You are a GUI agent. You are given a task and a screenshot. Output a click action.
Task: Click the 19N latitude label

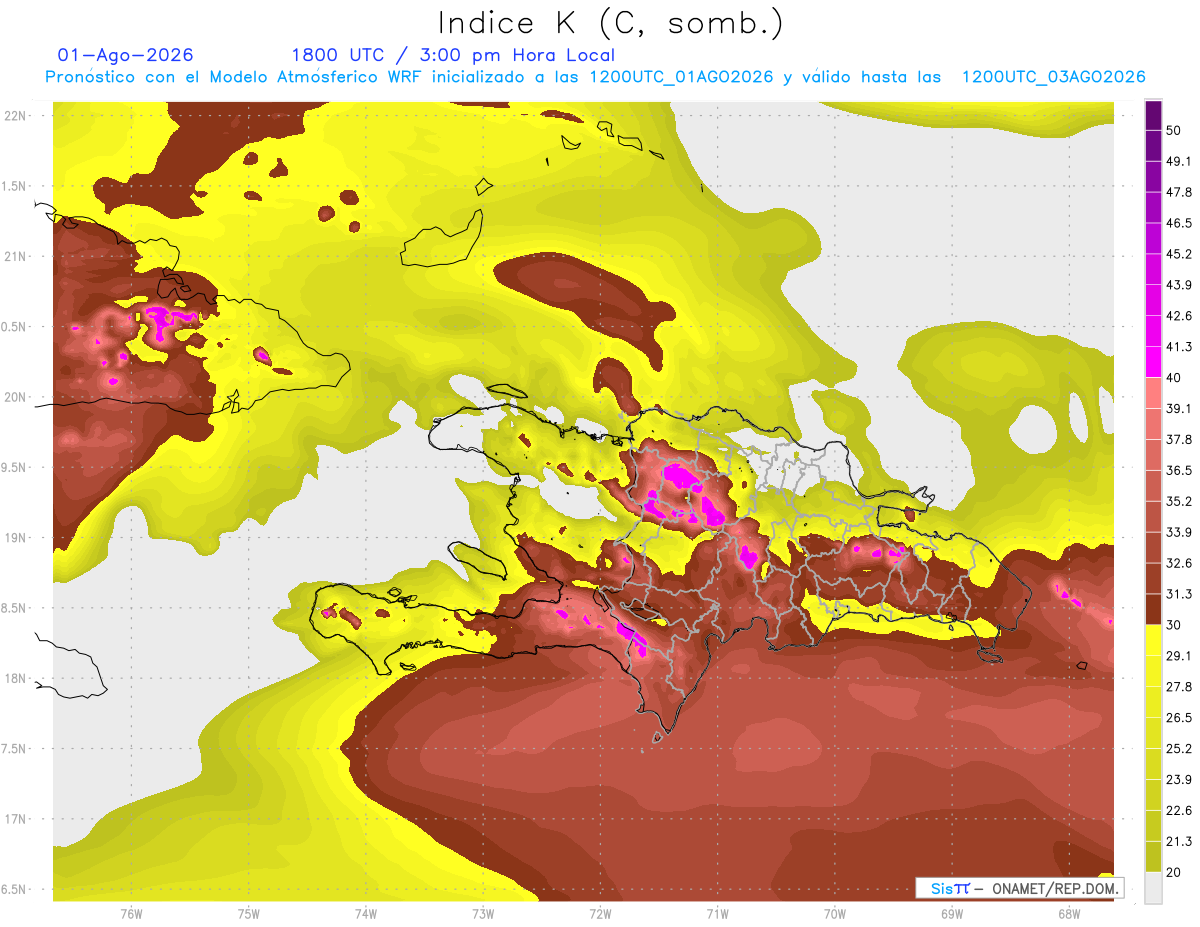(16, 537)
